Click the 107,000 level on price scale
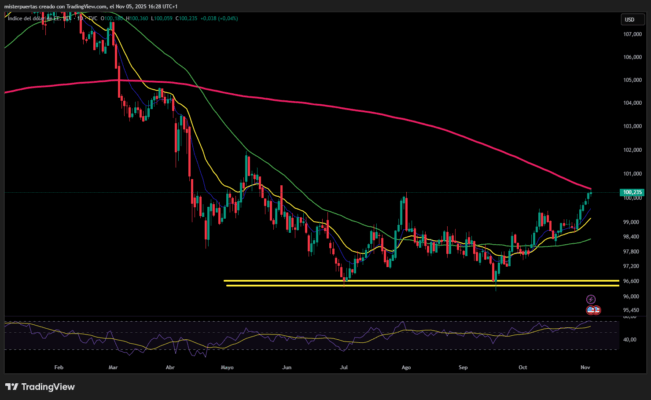Screen dimensions: 651x400 (x=631, y=34)
